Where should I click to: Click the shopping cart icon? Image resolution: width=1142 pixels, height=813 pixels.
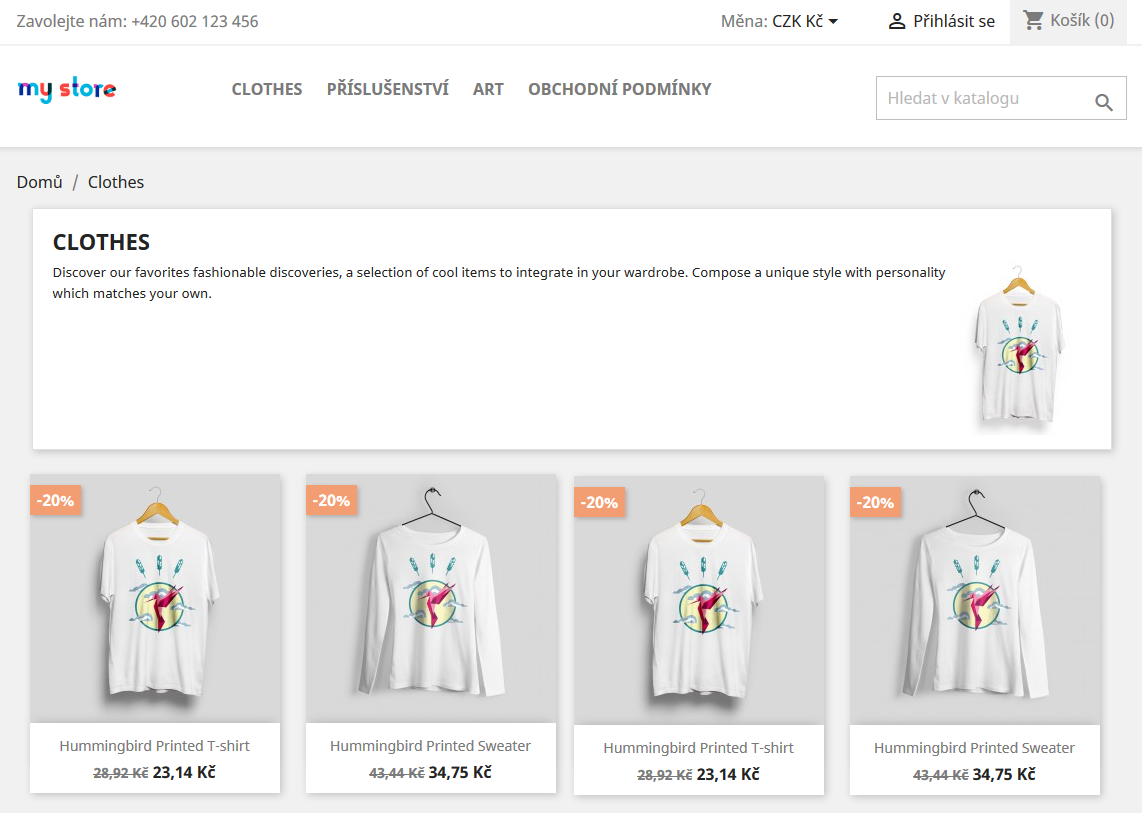(1033, 20)
